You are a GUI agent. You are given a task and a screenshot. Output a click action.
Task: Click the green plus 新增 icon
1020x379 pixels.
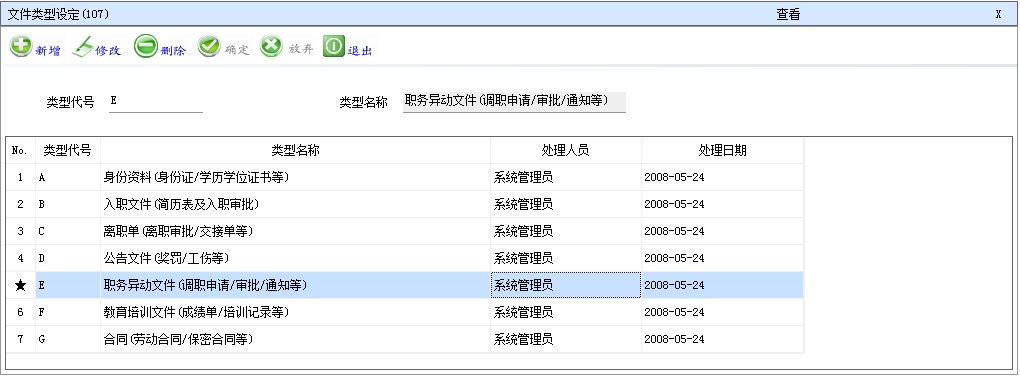pyautogui.click(x=21, y=46)
